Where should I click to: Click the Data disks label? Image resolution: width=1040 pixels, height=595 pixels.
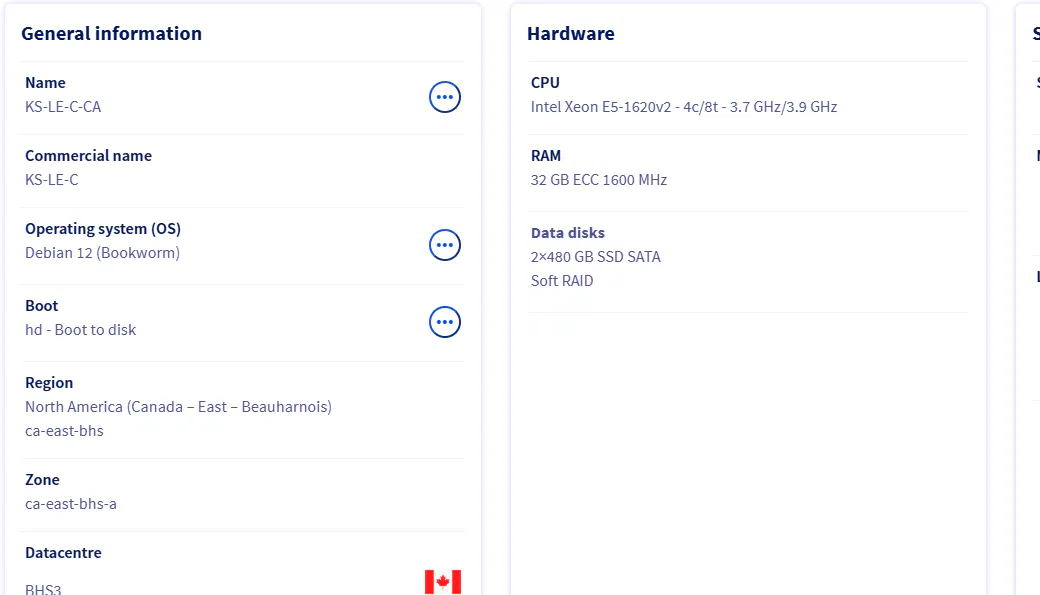(x=568, y=233)
